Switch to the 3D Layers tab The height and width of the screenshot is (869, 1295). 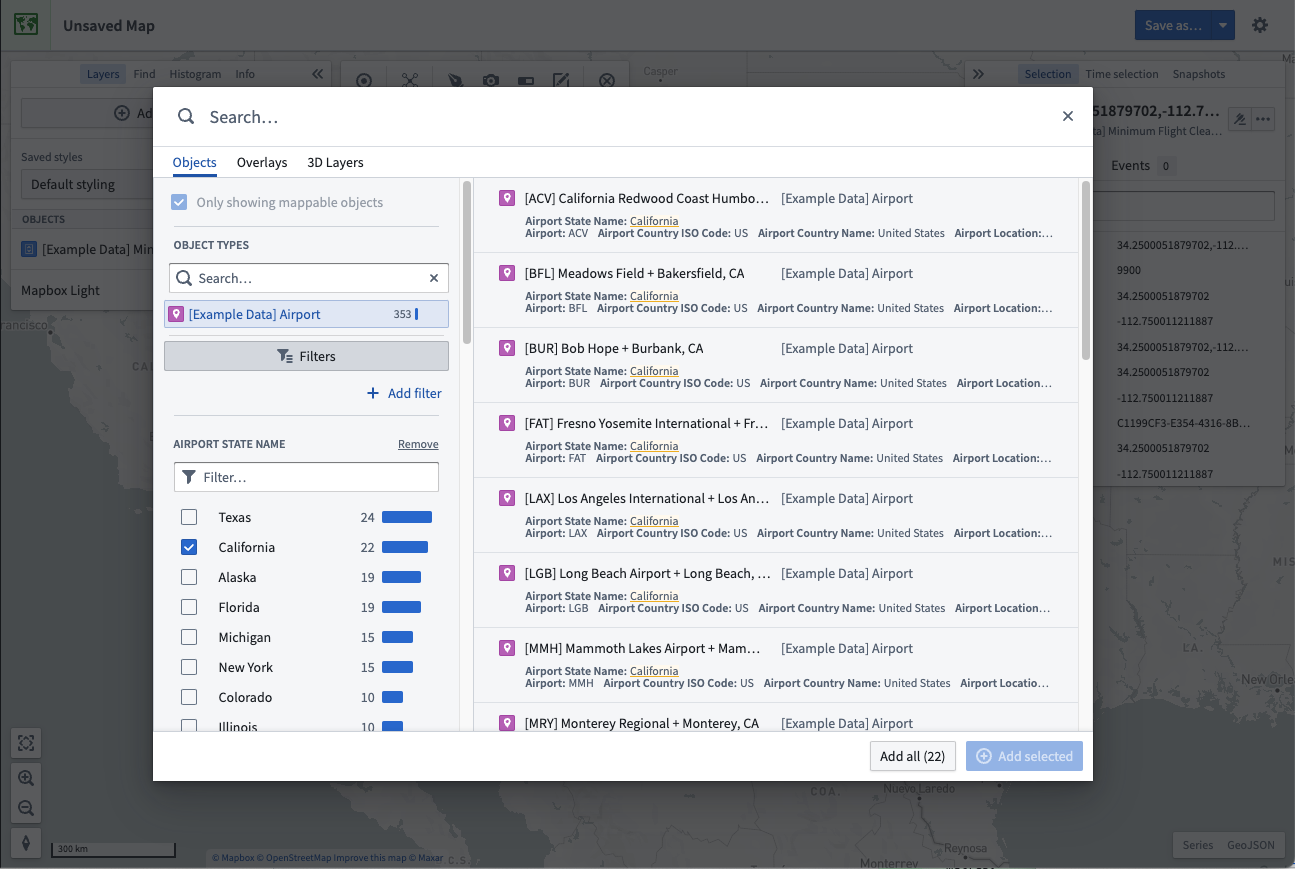[x=335, y=162]
